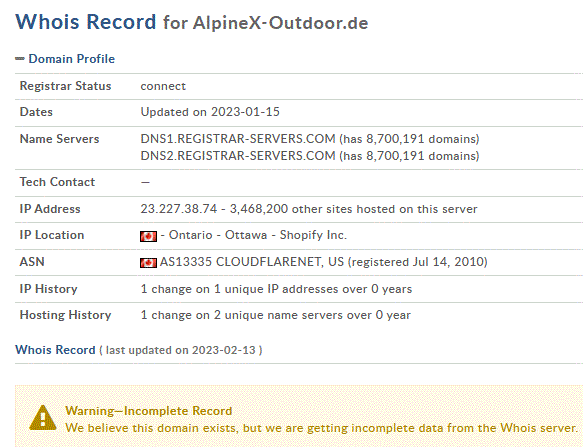
Task: Select the Tech Contact label
Action: coord(57,182)
